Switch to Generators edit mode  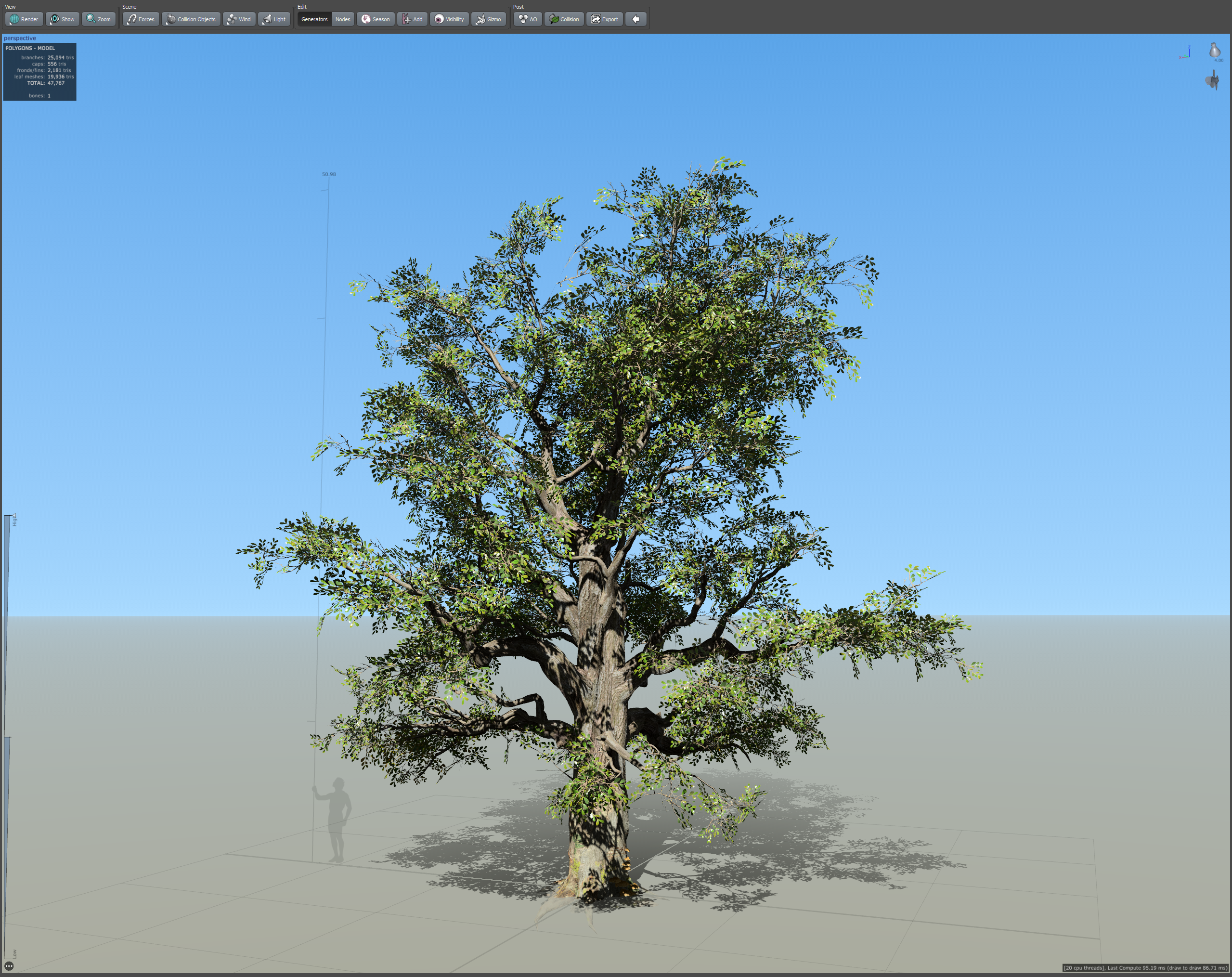(314, 19)
